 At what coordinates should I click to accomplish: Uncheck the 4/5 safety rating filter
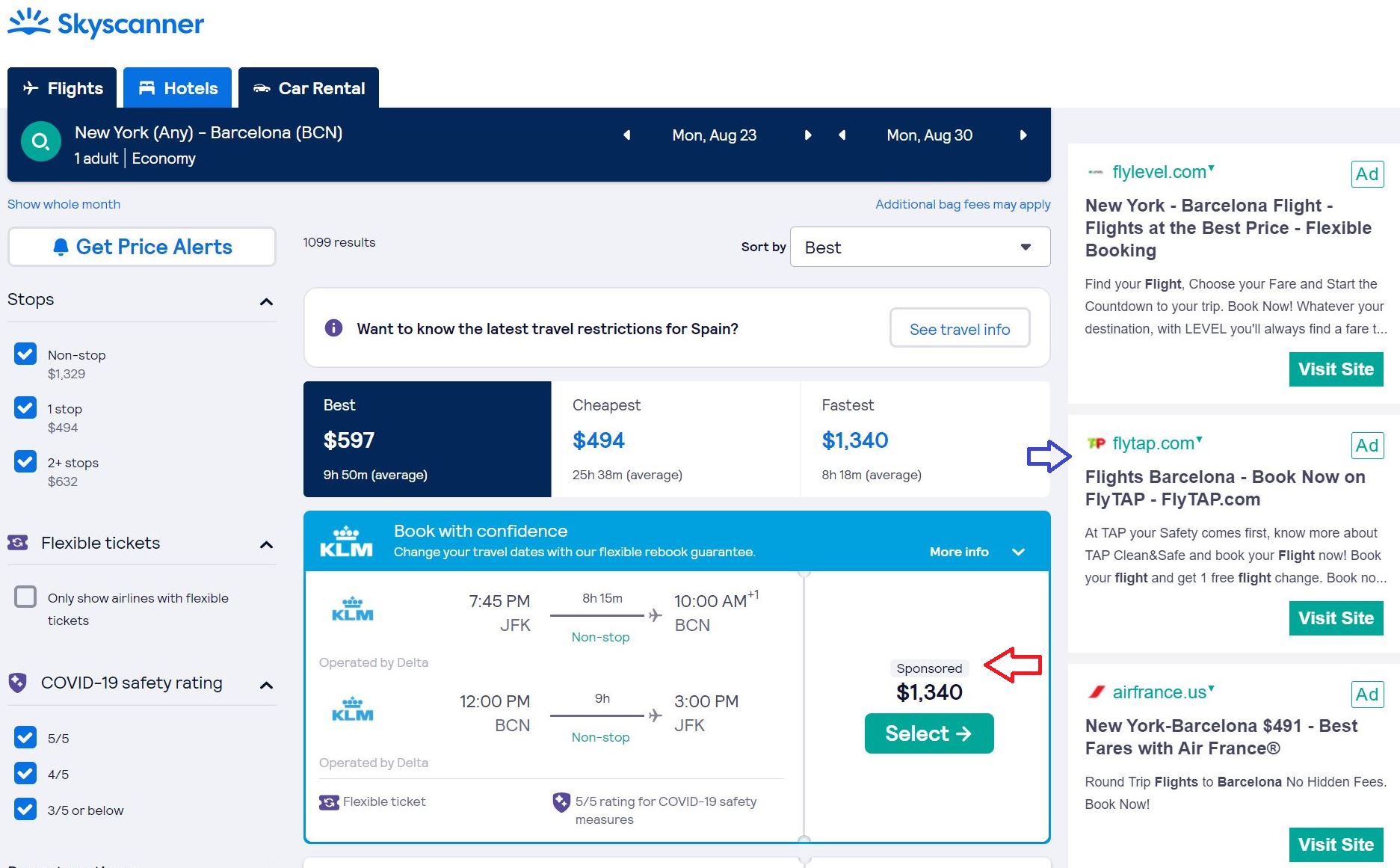tap(25, 773)
